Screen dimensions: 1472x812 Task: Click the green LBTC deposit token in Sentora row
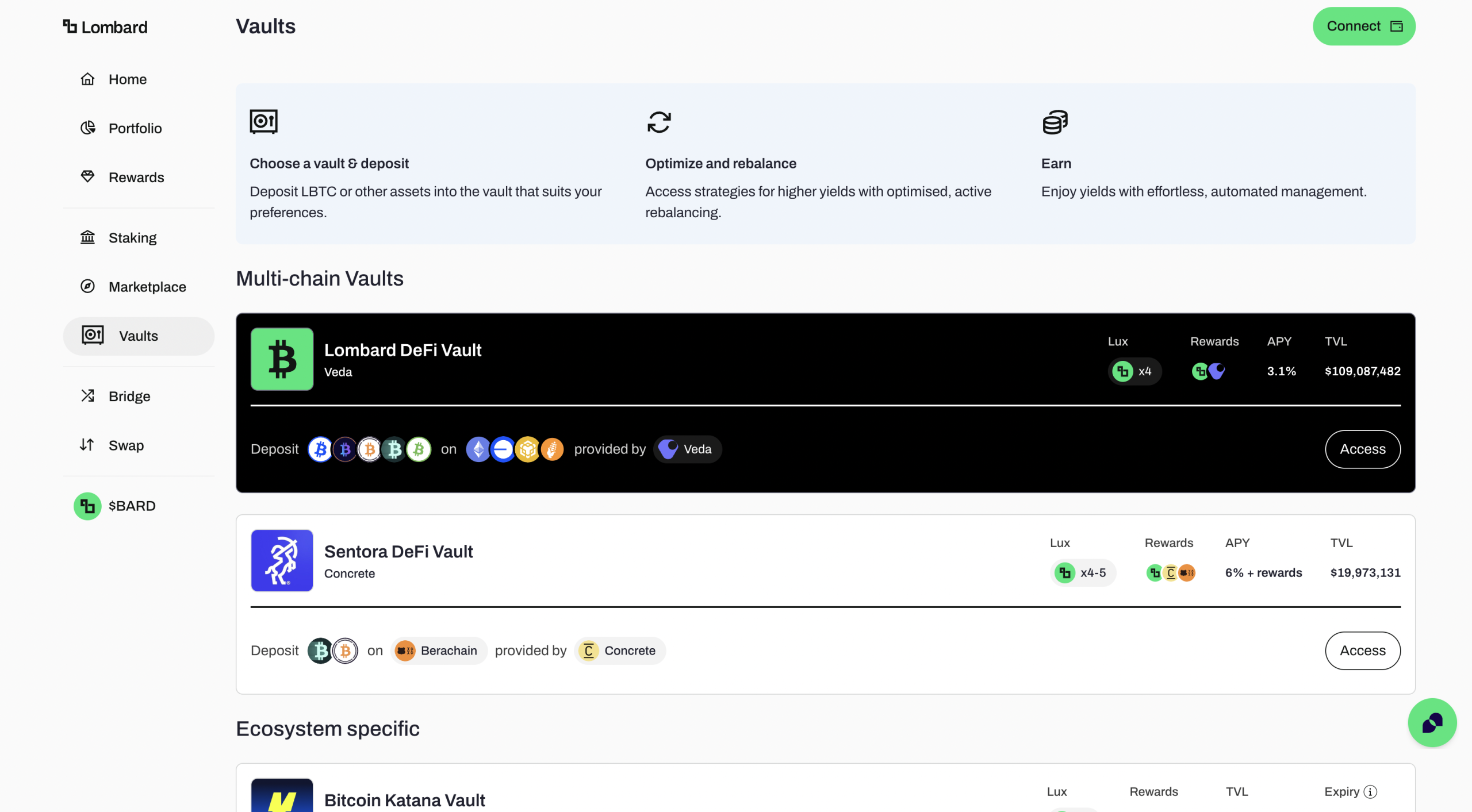(320, 651)
